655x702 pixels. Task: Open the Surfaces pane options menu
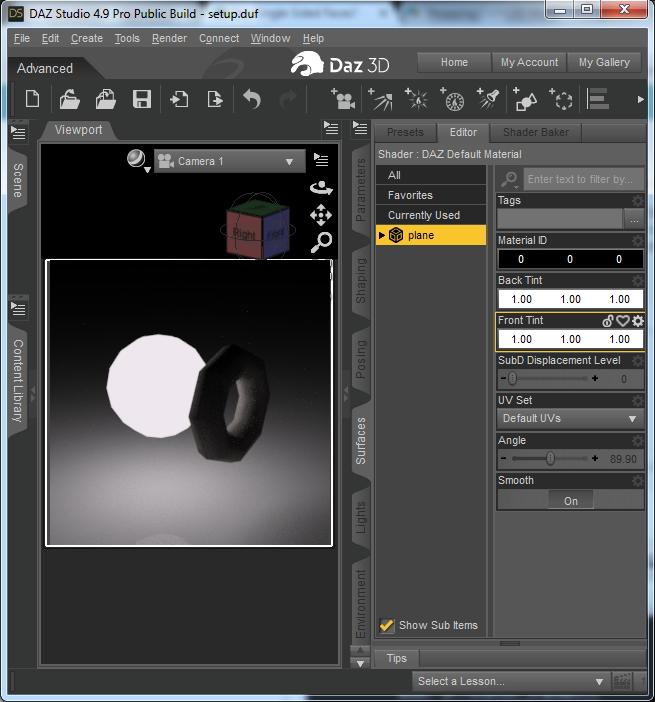360,128
